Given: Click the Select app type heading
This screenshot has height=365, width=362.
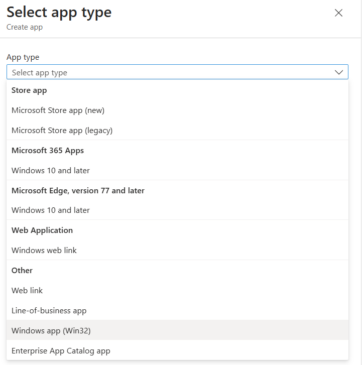Looking at the screenshot, I should (x=59, y=13).
